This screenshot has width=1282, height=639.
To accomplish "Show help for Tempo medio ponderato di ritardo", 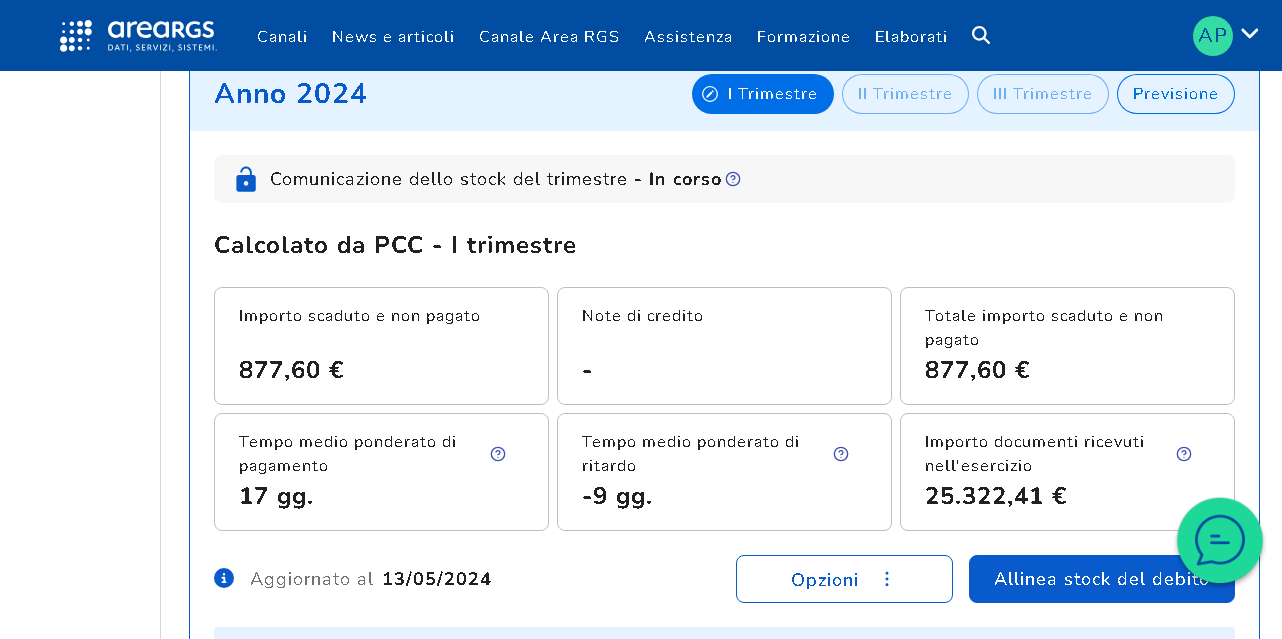I will pos(841,454).
